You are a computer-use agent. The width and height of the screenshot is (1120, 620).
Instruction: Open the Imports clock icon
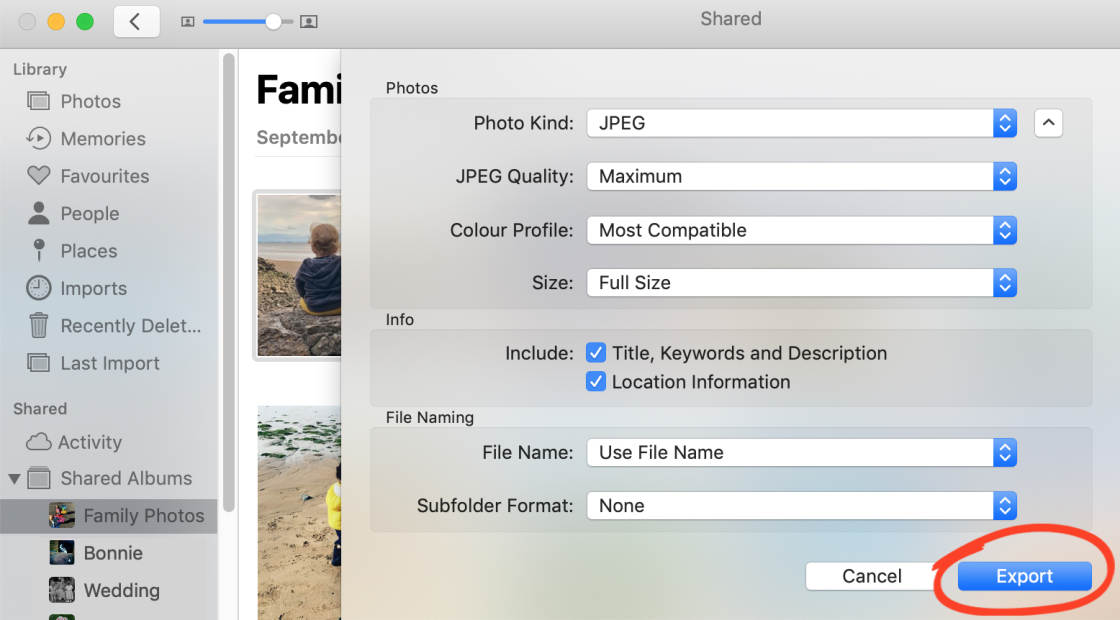pos(39,288)
